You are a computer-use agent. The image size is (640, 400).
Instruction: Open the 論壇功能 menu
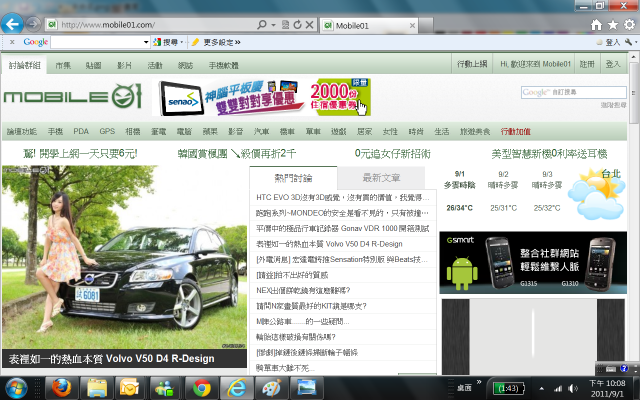pos(22,131)
